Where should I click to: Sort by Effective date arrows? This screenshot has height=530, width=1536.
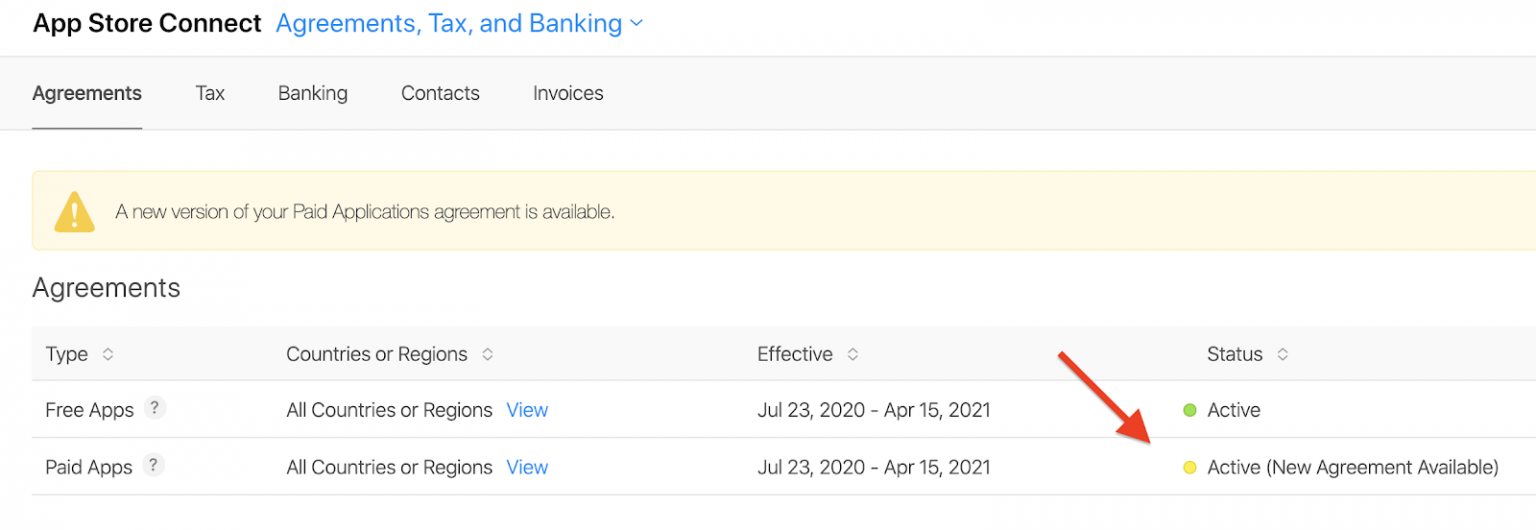(x=852, y=354)
